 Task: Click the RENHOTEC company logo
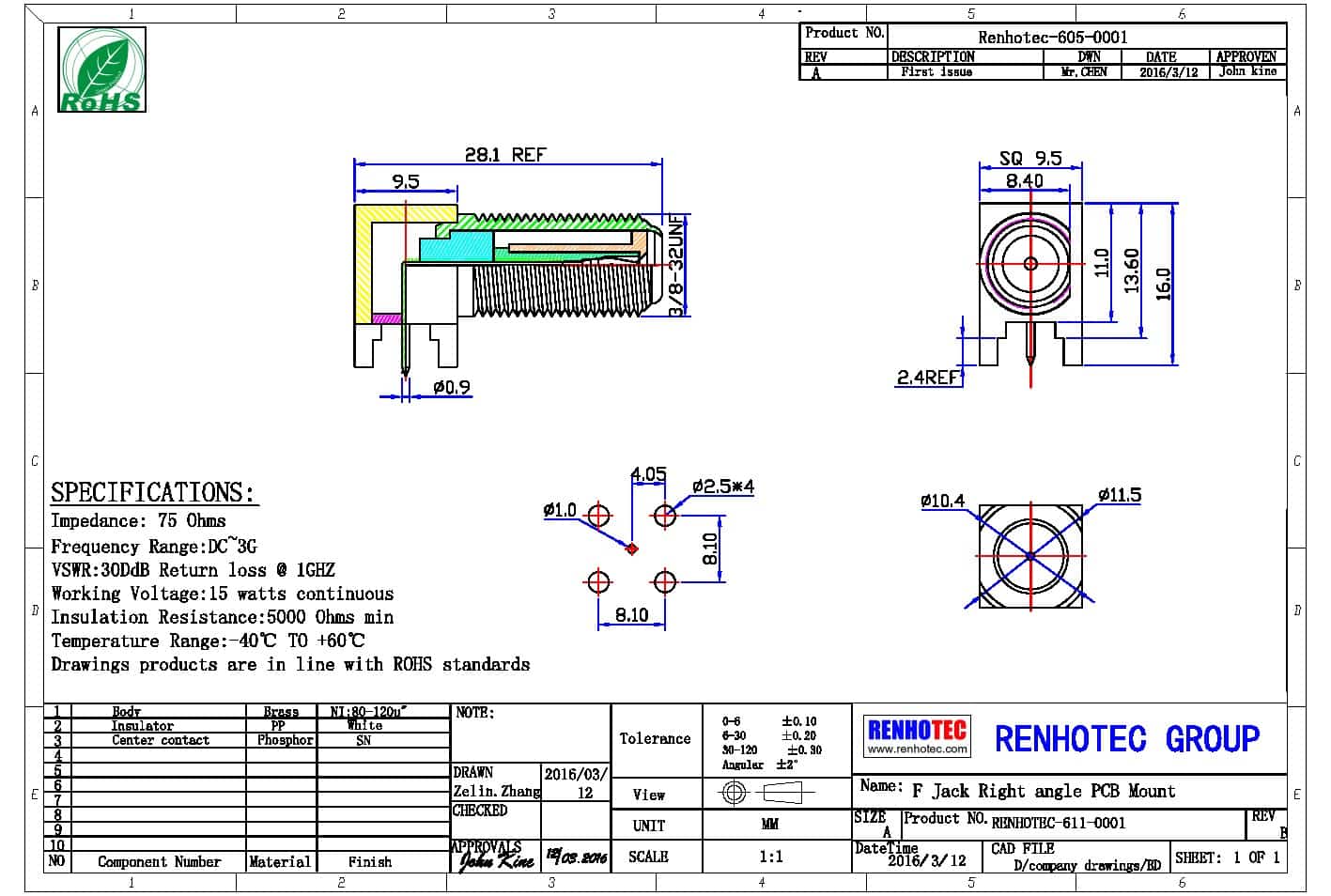click(916, 735)
